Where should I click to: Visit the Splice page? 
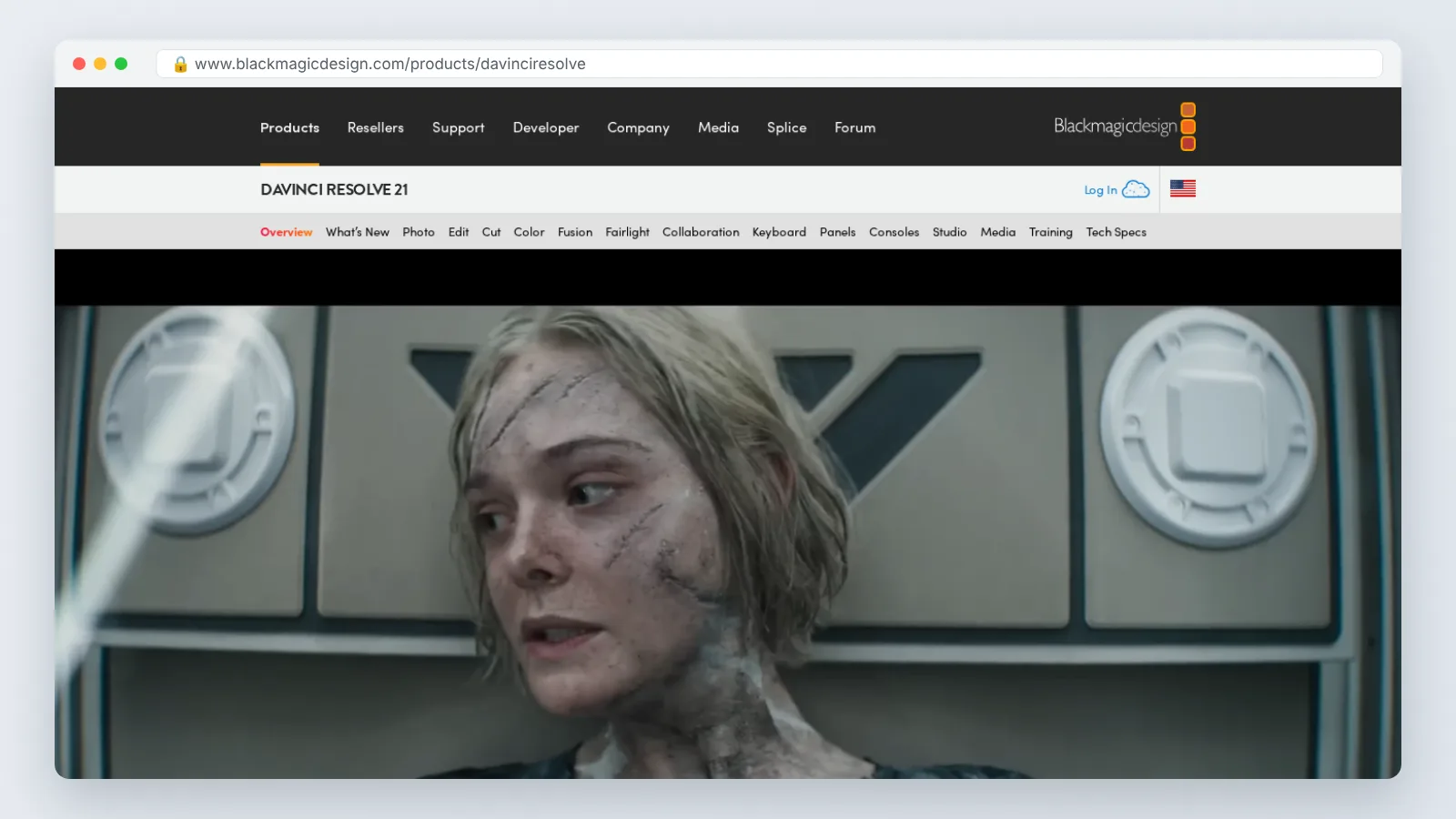pos(787,128)
